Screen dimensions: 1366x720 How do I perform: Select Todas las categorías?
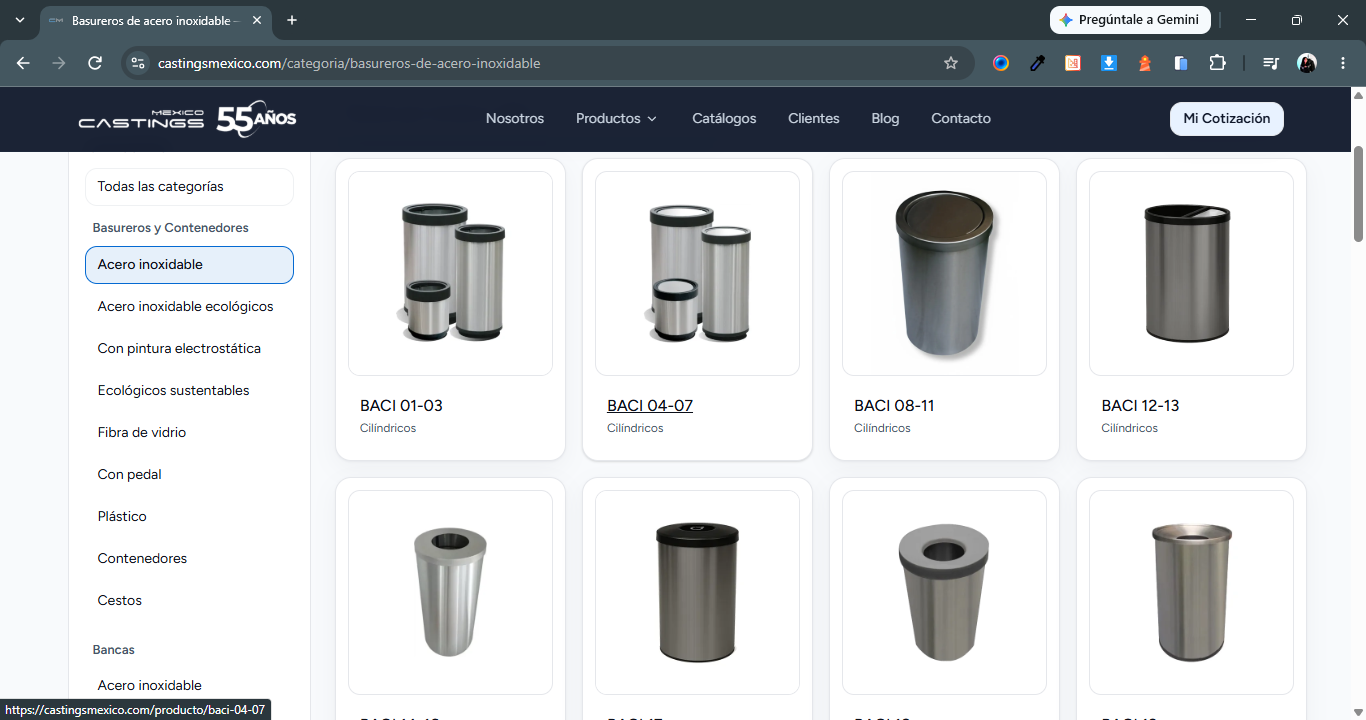189,187
